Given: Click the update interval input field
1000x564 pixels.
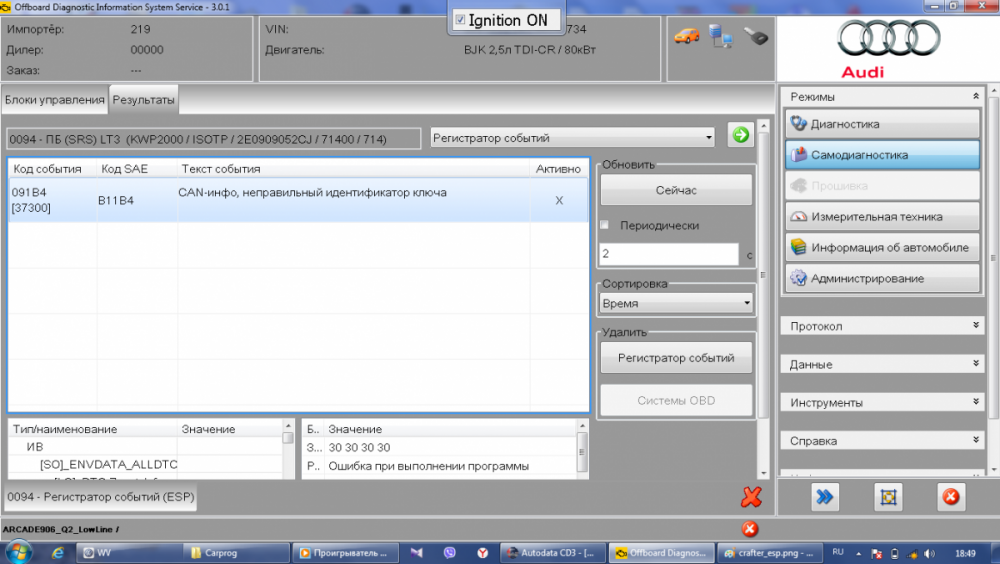Looking at the screenshot, I should (669, 253).
